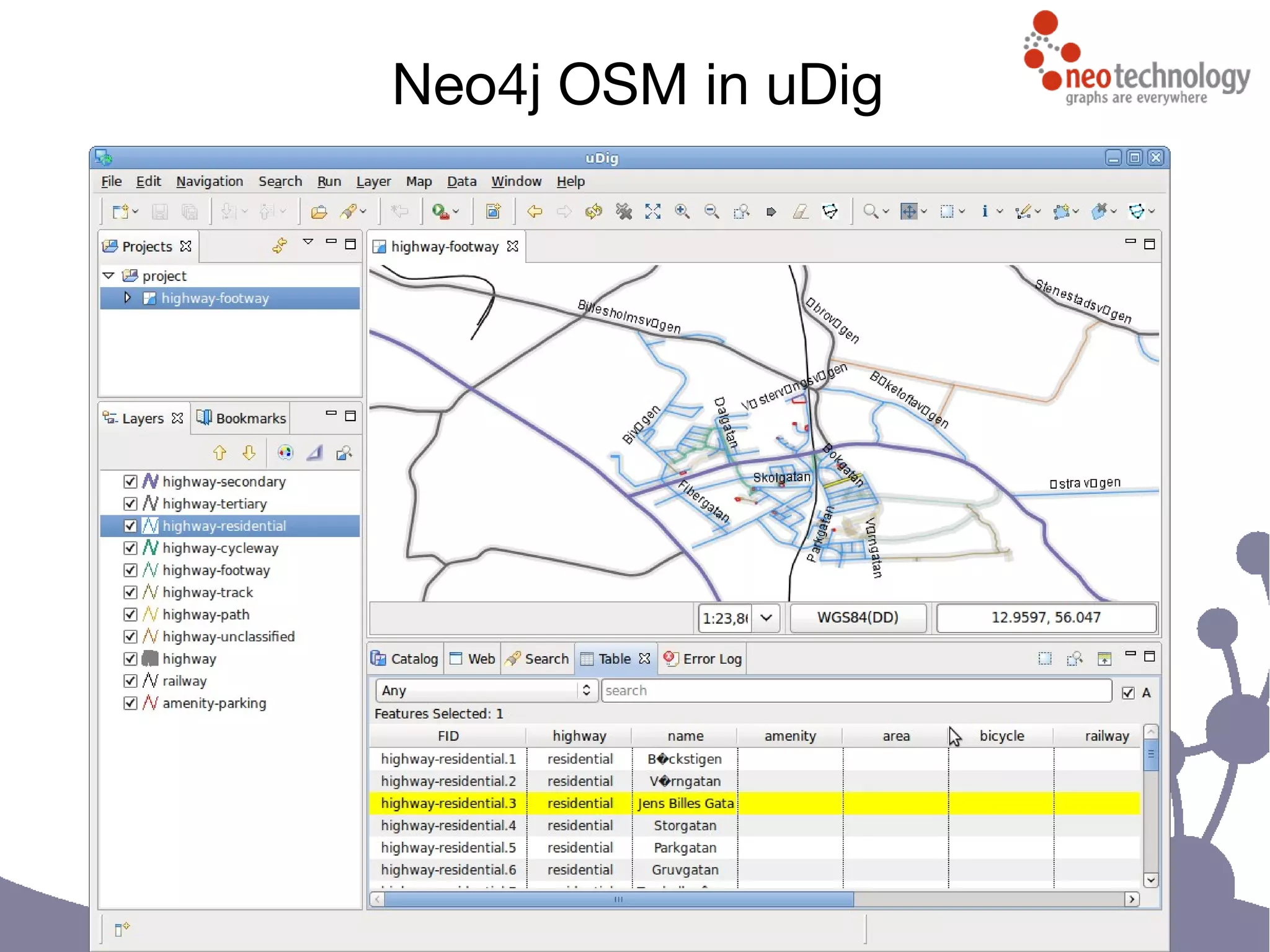Open the pan tool dropdown arrow
This screenshot has width=1270, height=952.
924,212
